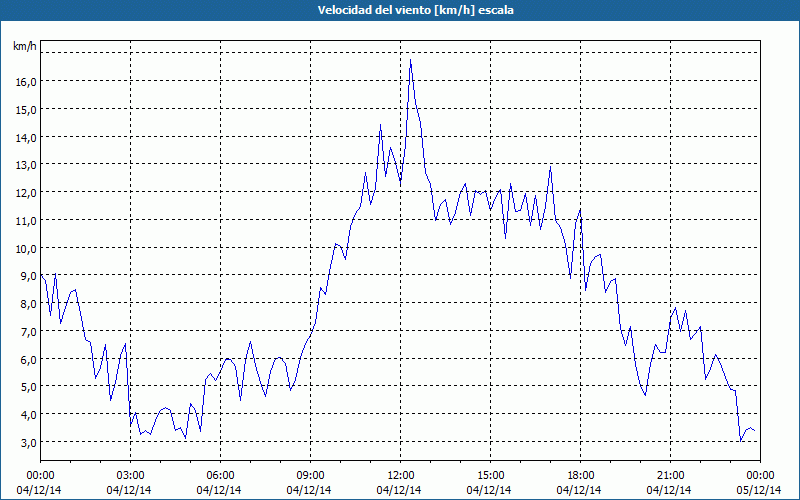Select the "06:00" time label
800x500 pixels.
[x=220, y=476]
